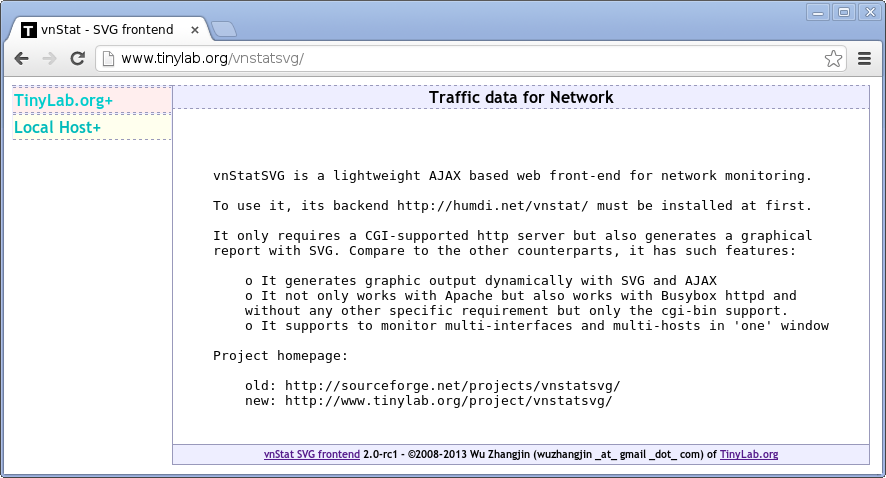The image size is (886, 478).
Task: Click the Traffic data for Network header
Action: point(521,97)
